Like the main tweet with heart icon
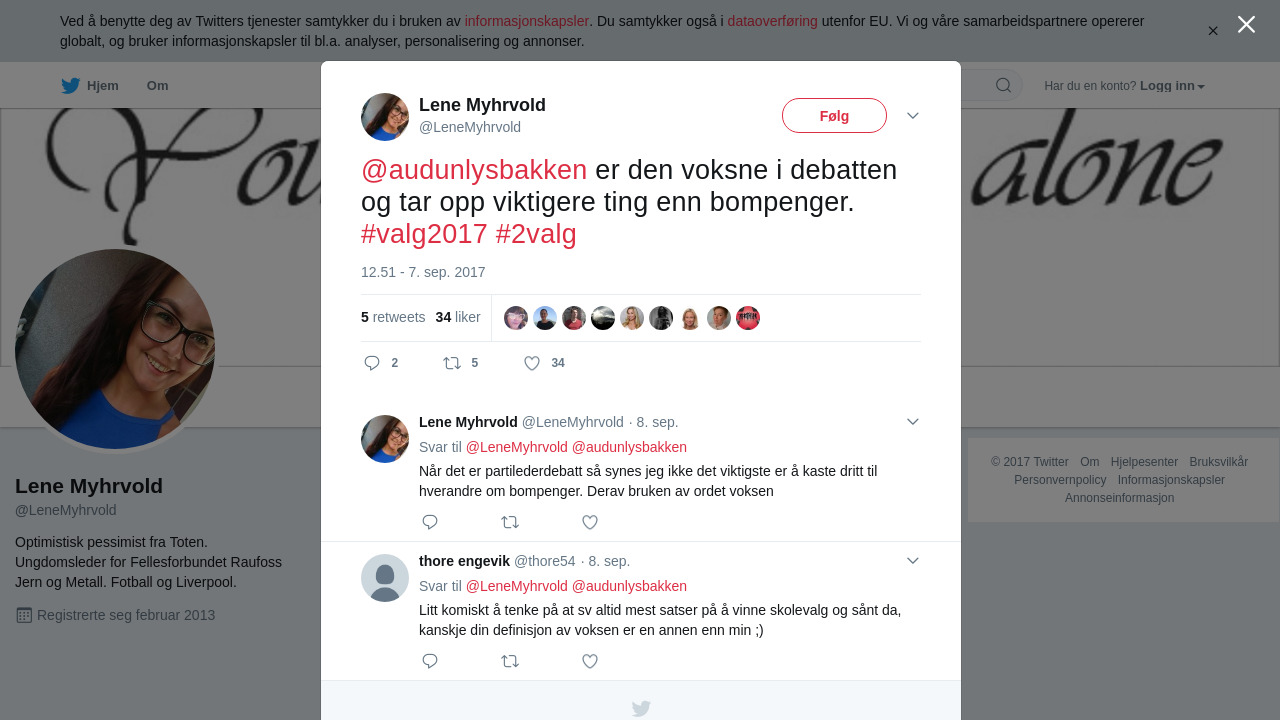Viewport: 1280px width, 720px height. point(532,363)
